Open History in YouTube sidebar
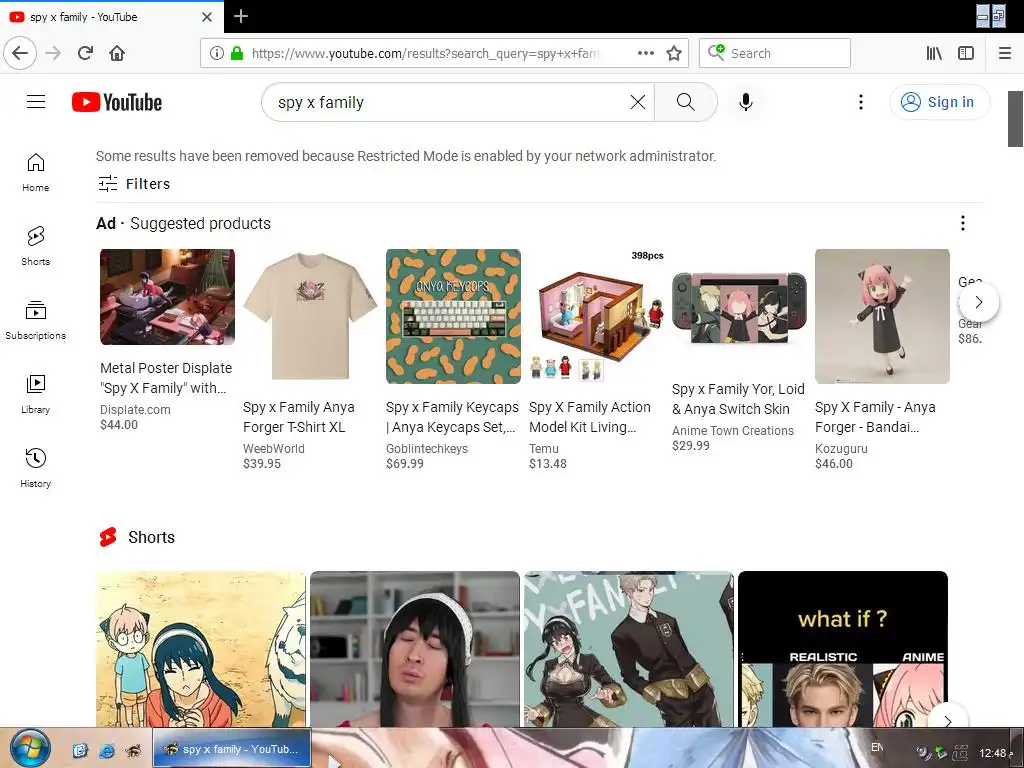This screenshot has width=1024, height=768. pyautogui.click(x=35, y=468)
